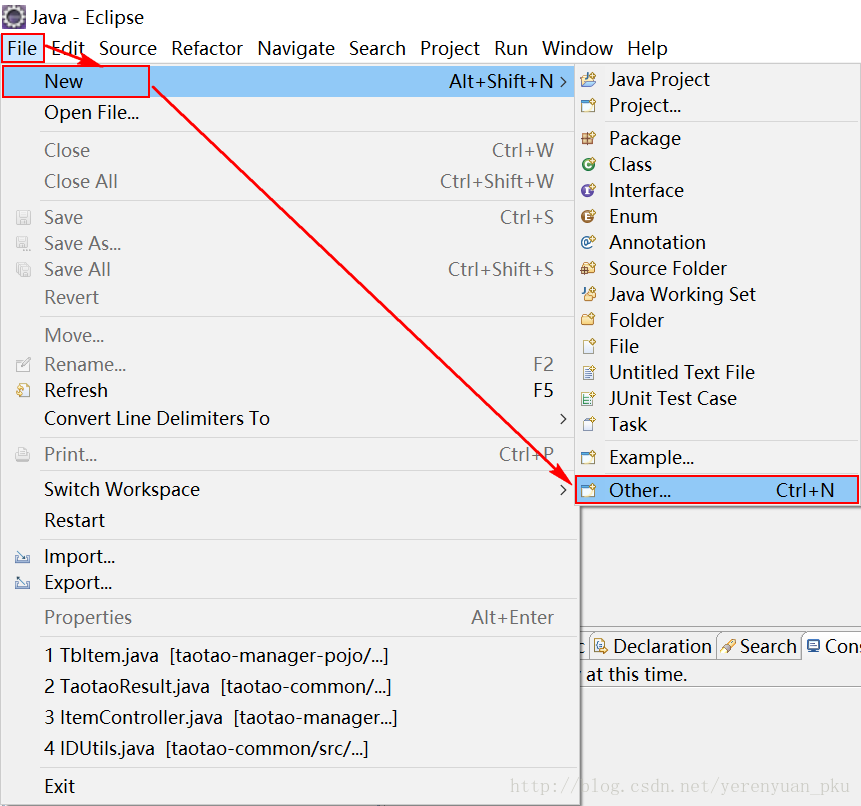Select Class in the New submenu
The image size is (861, 806).
[x=717, y=164]
